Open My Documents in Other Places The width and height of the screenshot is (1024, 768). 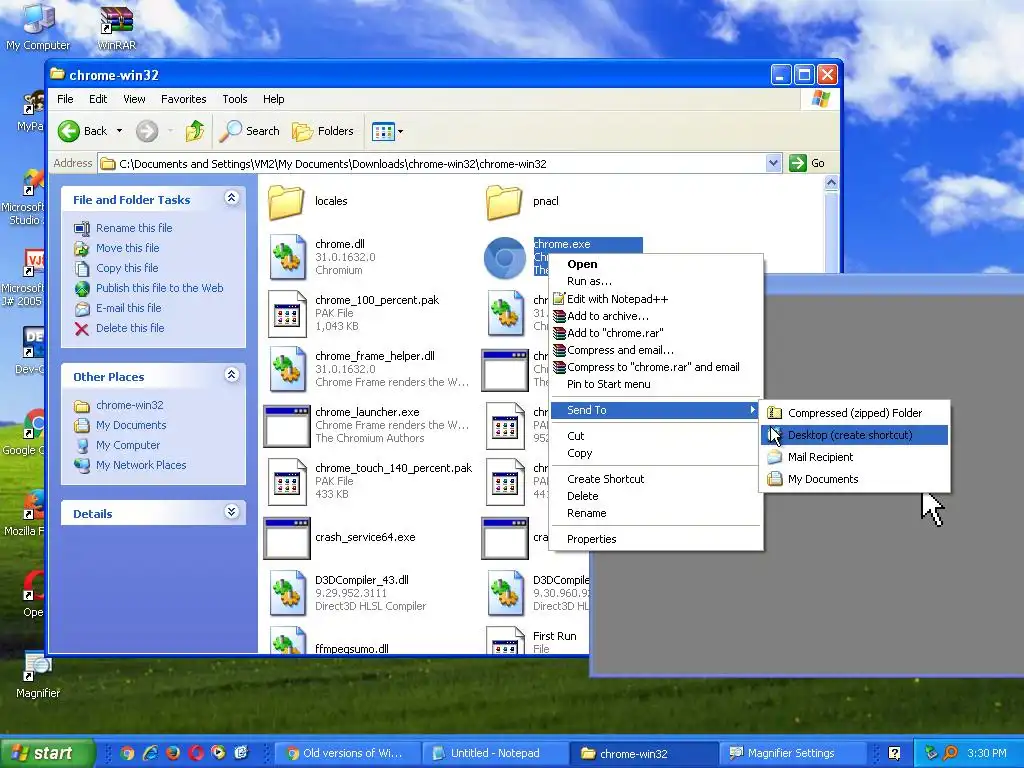(131, 425)
